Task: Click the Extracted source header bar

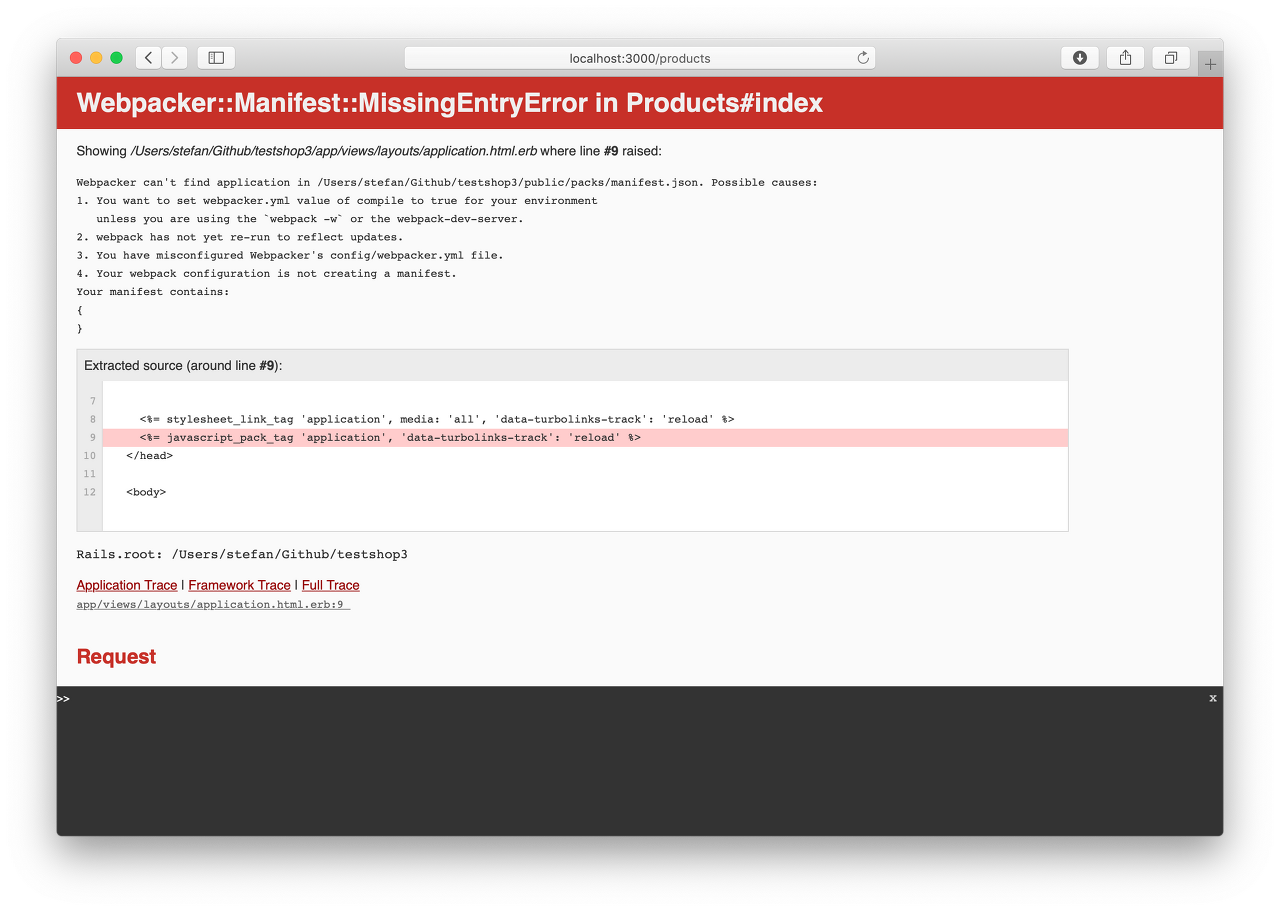Action: (572, 366)
